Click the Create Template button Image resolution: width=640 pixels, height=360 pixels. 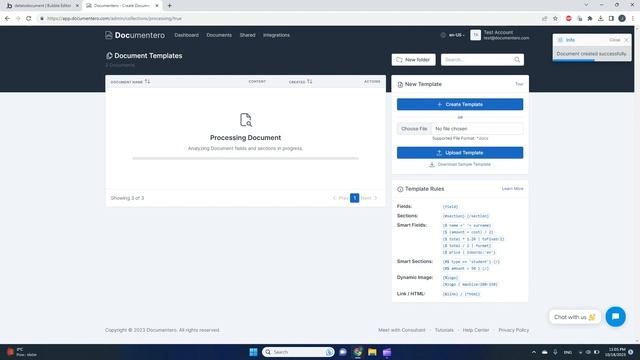460,104
